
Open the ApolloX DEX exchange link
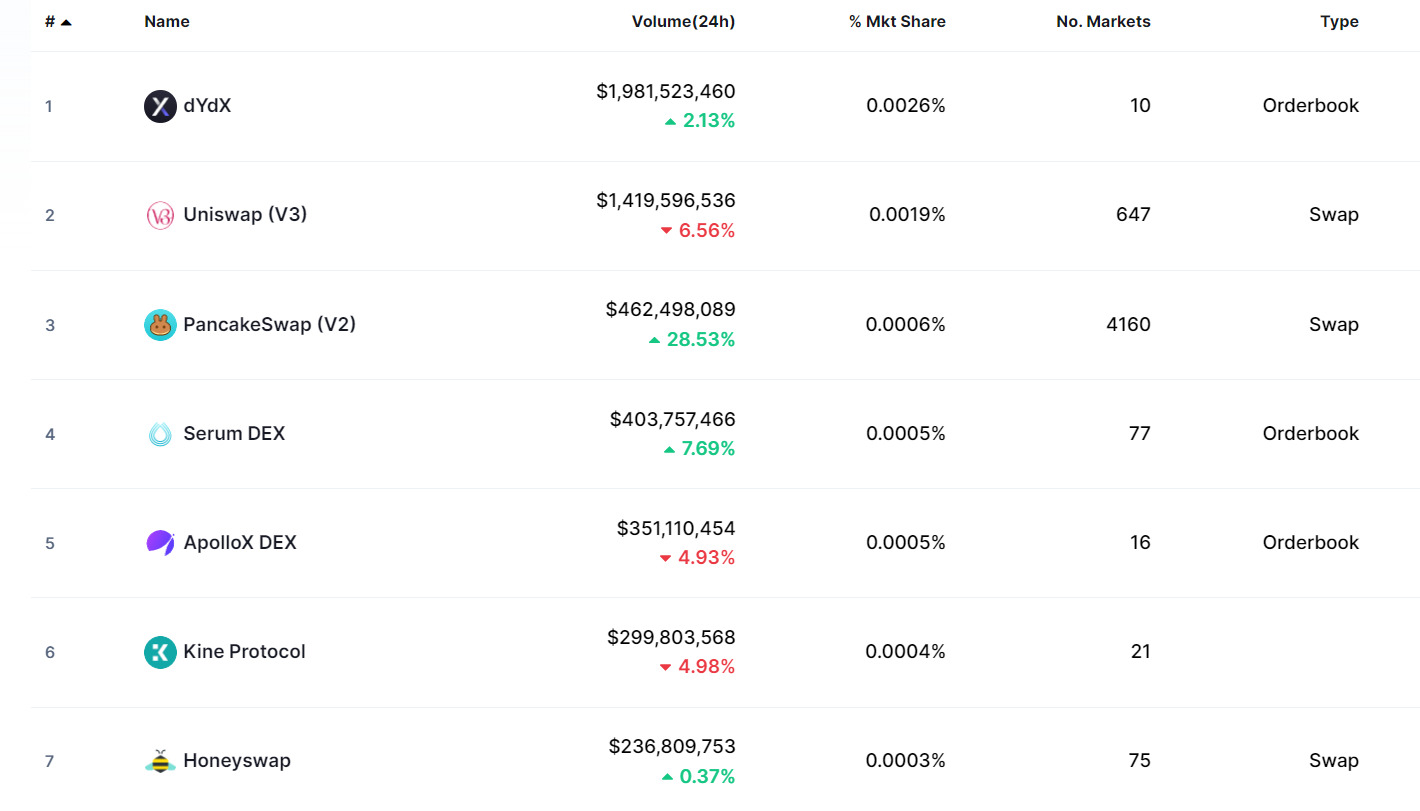click(x=240, y=542)
